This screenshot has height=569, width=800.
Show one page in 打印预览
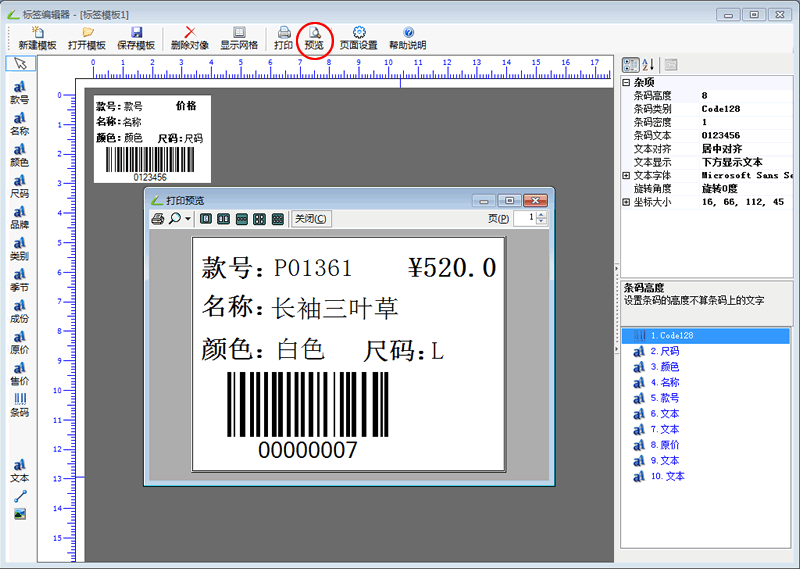point(206,219)
